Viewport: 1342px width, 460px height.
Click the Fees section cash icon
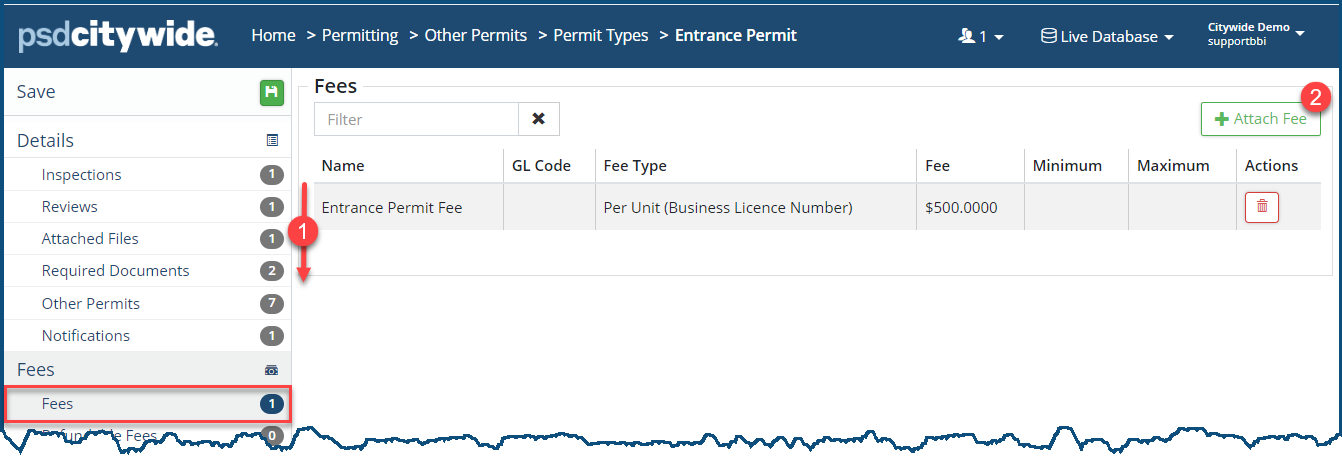pos(272,370)
